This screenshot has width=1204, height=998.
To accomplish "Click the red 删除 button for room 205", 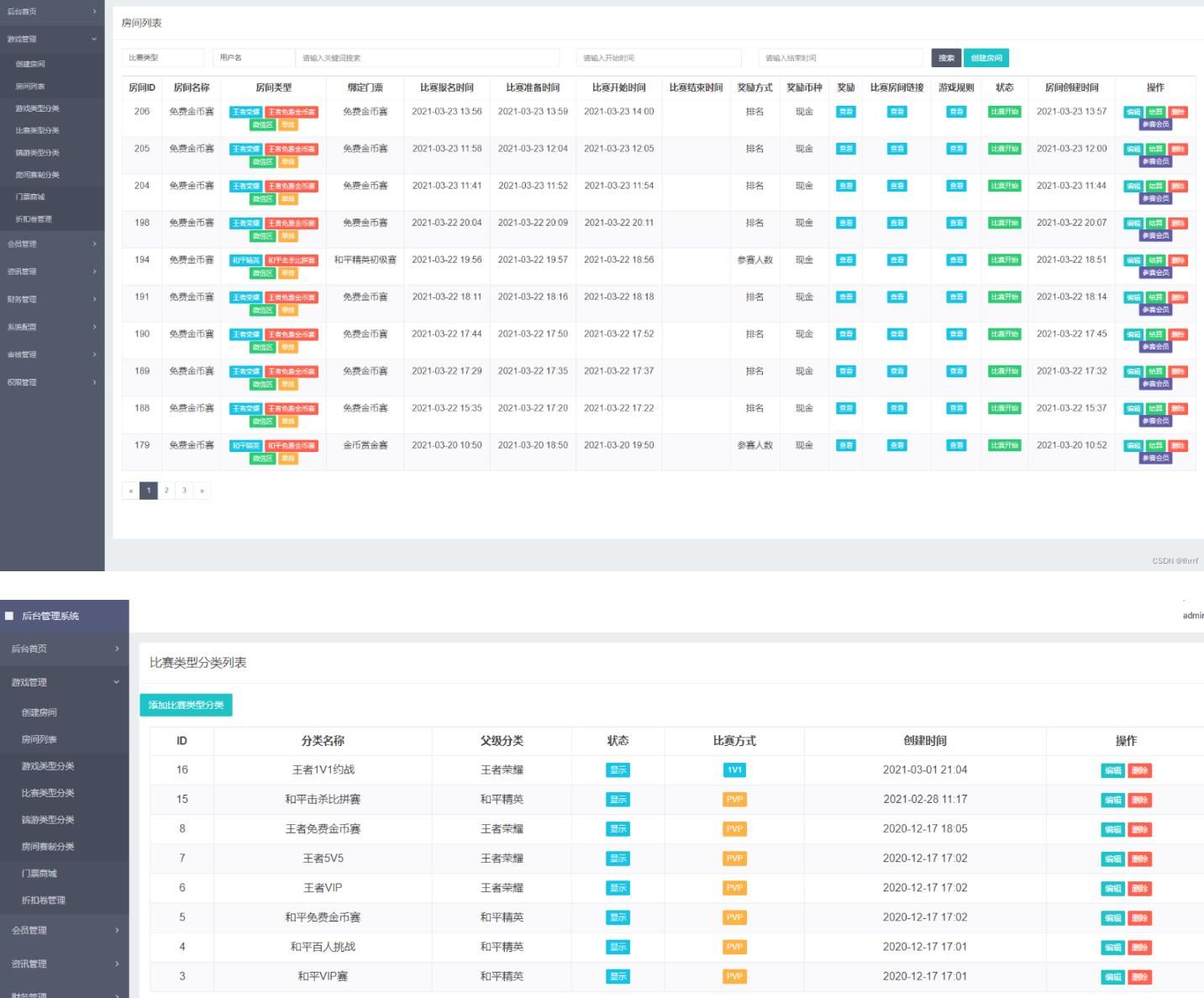I will (1178, 149).
